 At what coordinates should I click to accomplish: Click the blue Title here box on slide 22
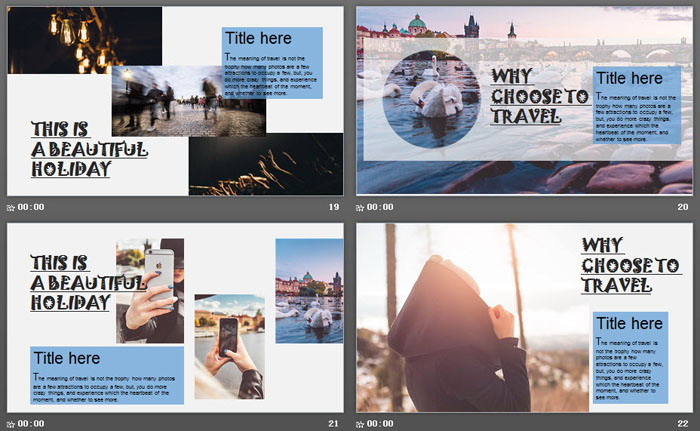click(630, 358)
